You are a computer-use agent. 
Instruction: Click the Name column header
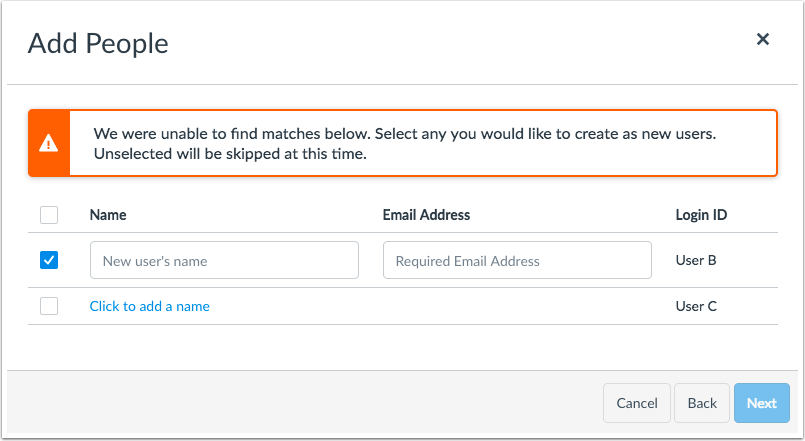click(108, 215)
